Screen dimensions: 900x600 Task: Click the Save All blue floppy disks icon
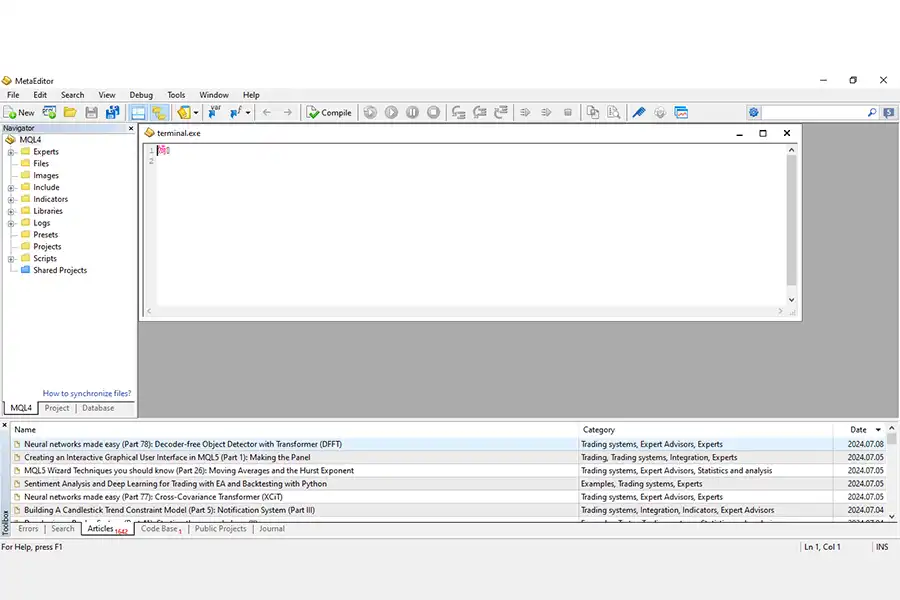112,113
